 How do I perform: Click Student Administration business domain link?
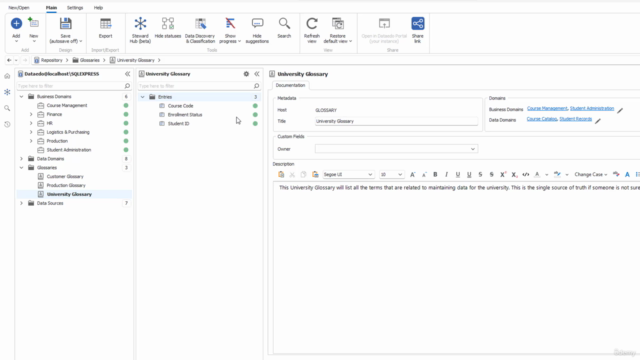(x=592, y=108)
